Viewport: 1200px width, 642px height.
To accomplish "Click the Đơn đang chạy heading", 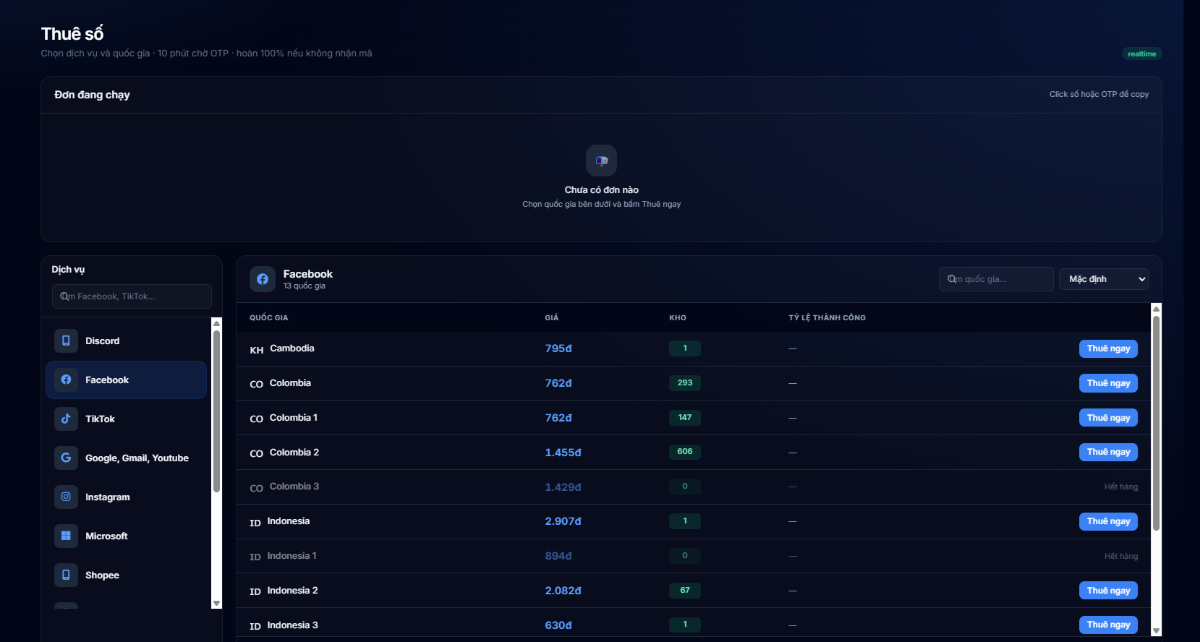I will coord(92,95).
